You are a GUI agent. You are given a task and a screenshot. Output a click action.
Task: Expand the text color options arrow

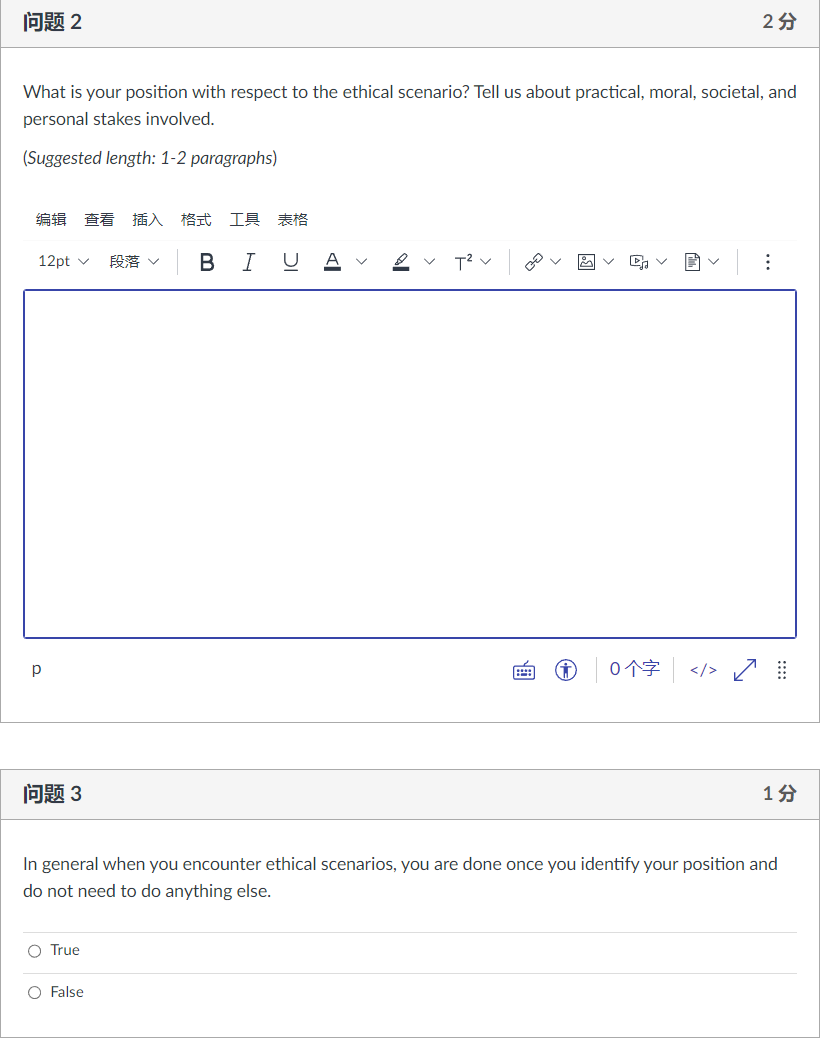pos(362,262)
